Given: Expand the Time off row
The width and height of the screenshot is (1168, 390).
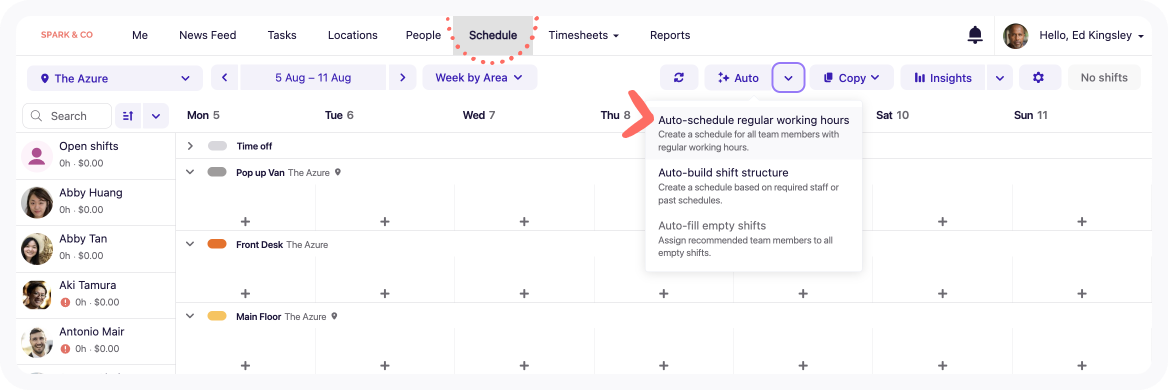Looking at the screenshot, I should [190, 146].
